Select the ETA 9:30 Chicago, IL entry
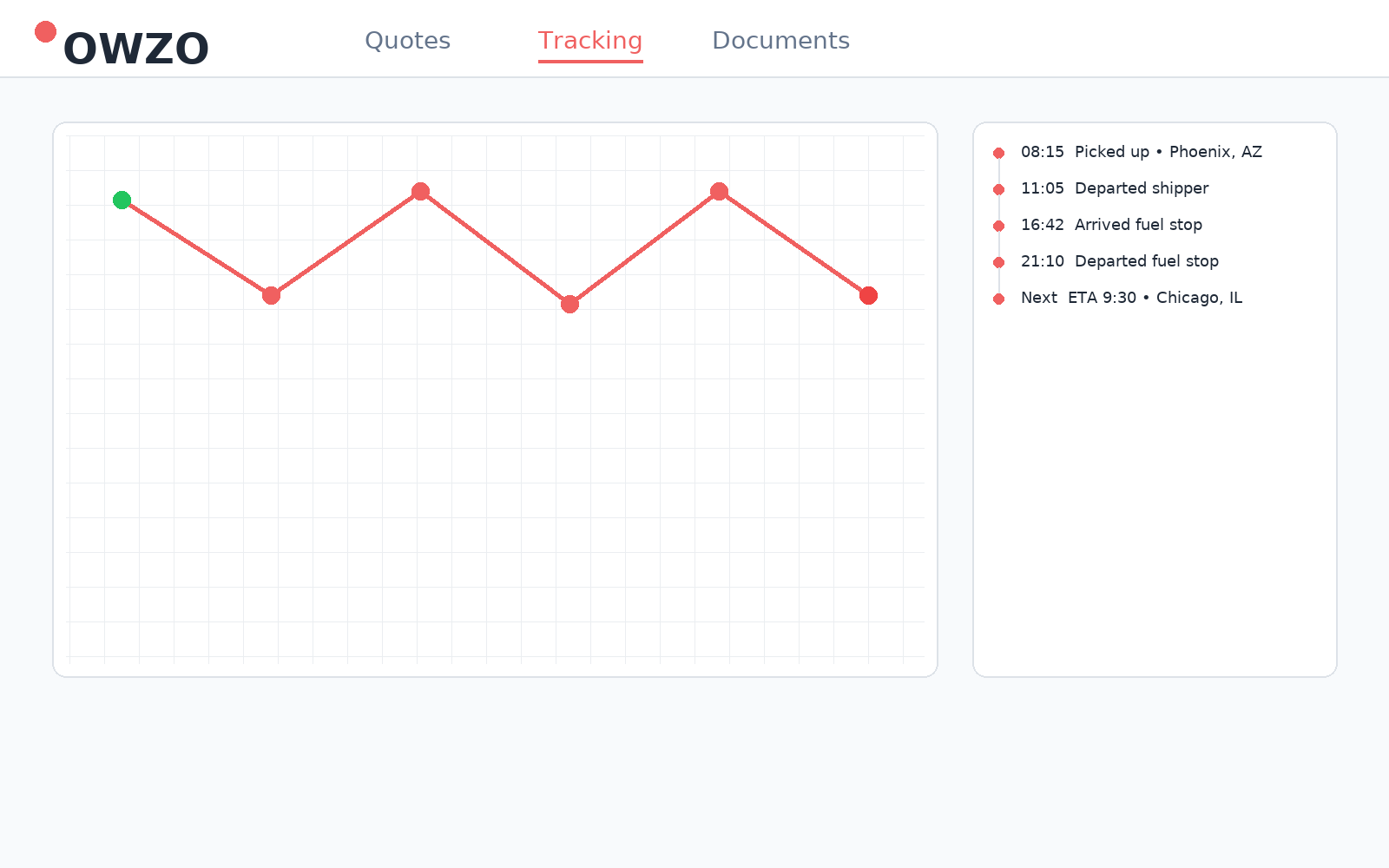 pos(1155,298)
